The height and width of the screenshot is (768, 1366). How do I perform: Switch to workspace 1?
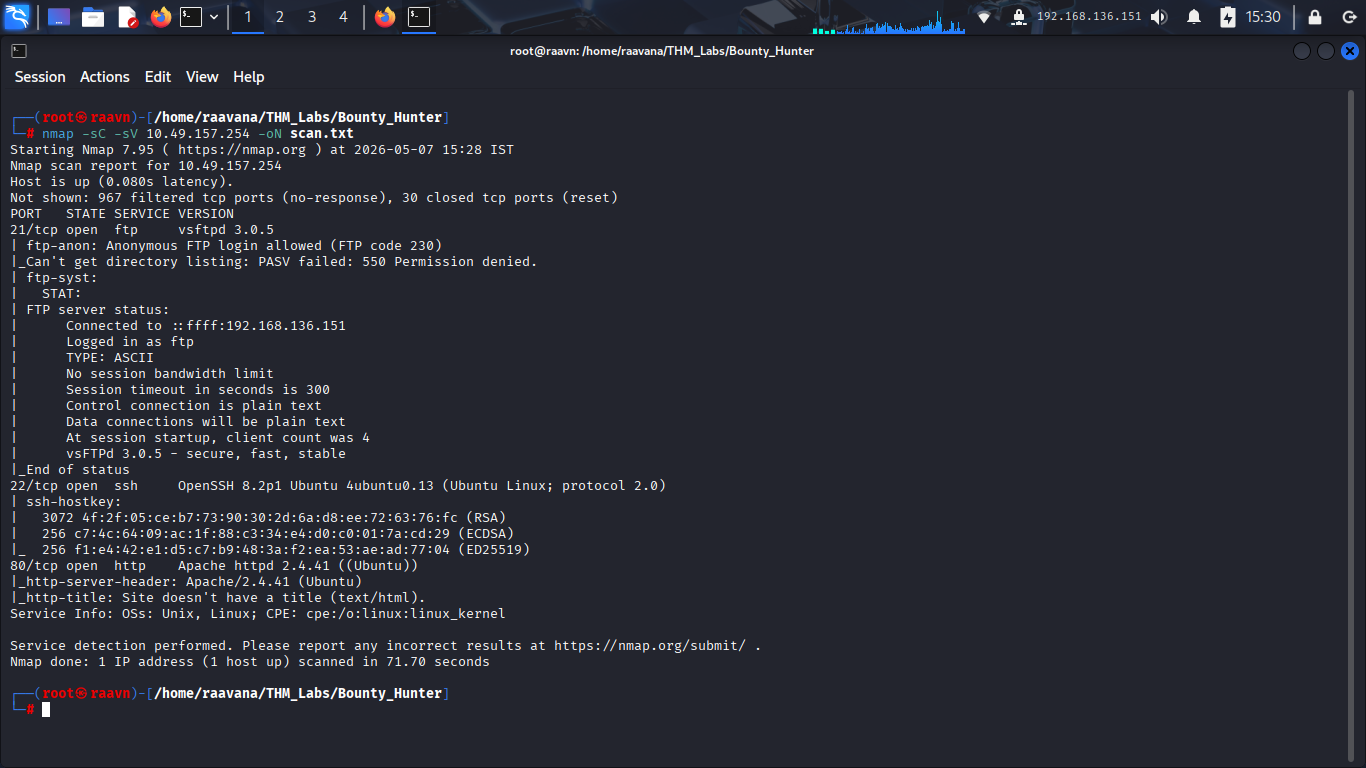248,17
